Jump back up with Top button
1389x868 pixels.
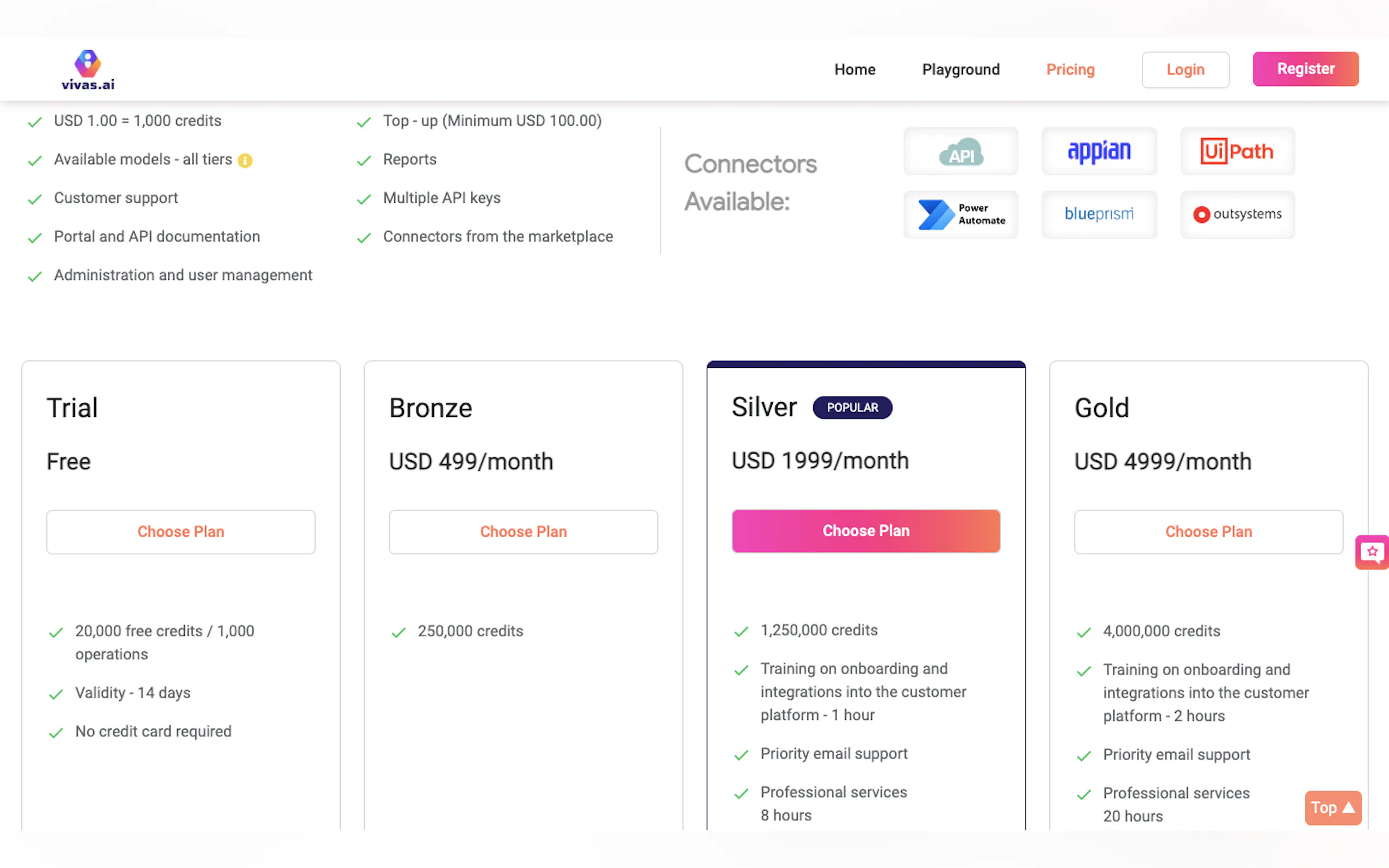coord(1333,808)
